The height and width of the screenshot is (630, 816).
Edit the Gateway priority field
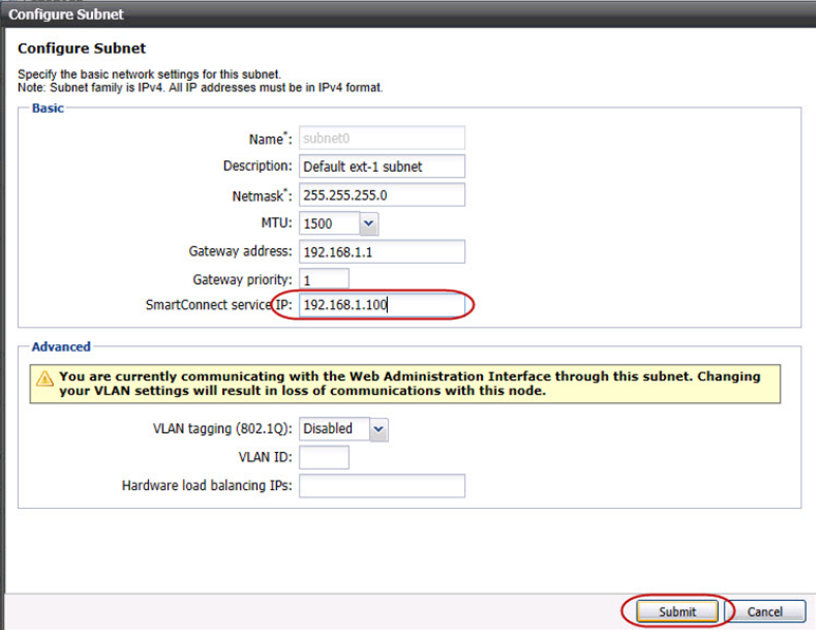click(x=324, y=280)
